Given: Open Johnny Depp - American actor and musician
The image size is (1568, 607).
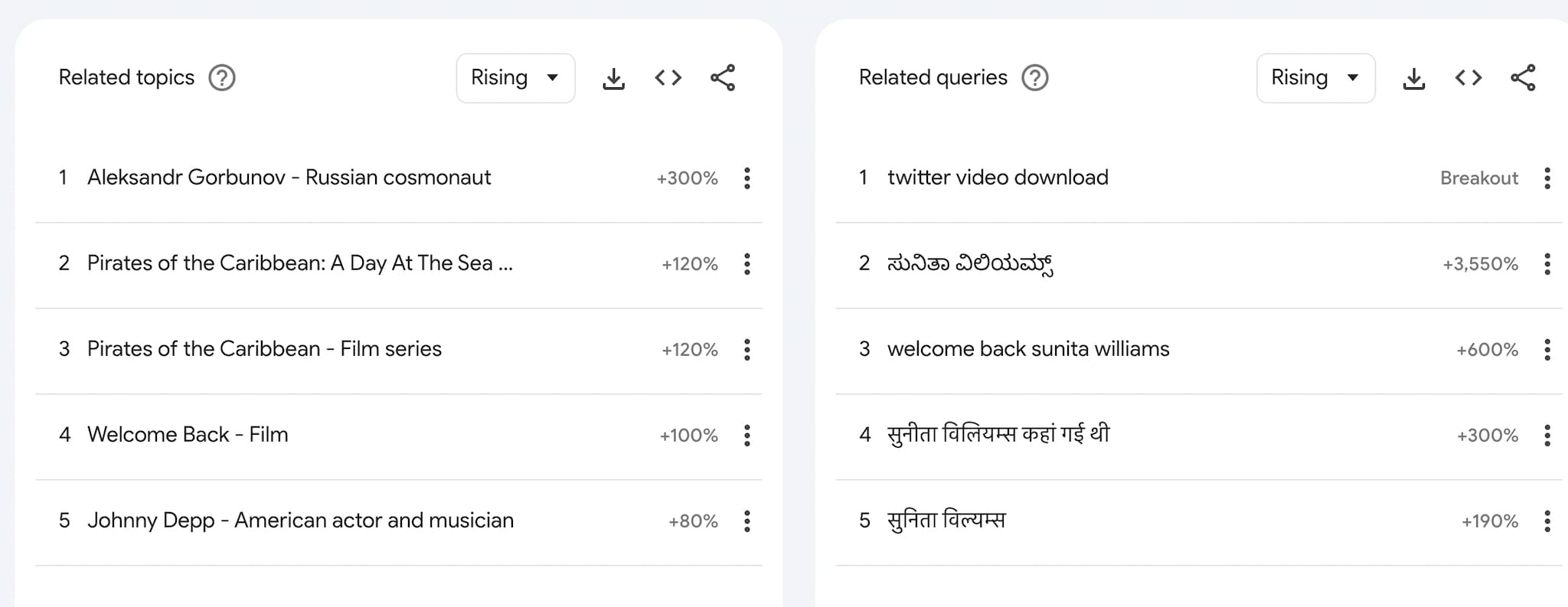Looking at the screenshot, I should coord(300,521).
